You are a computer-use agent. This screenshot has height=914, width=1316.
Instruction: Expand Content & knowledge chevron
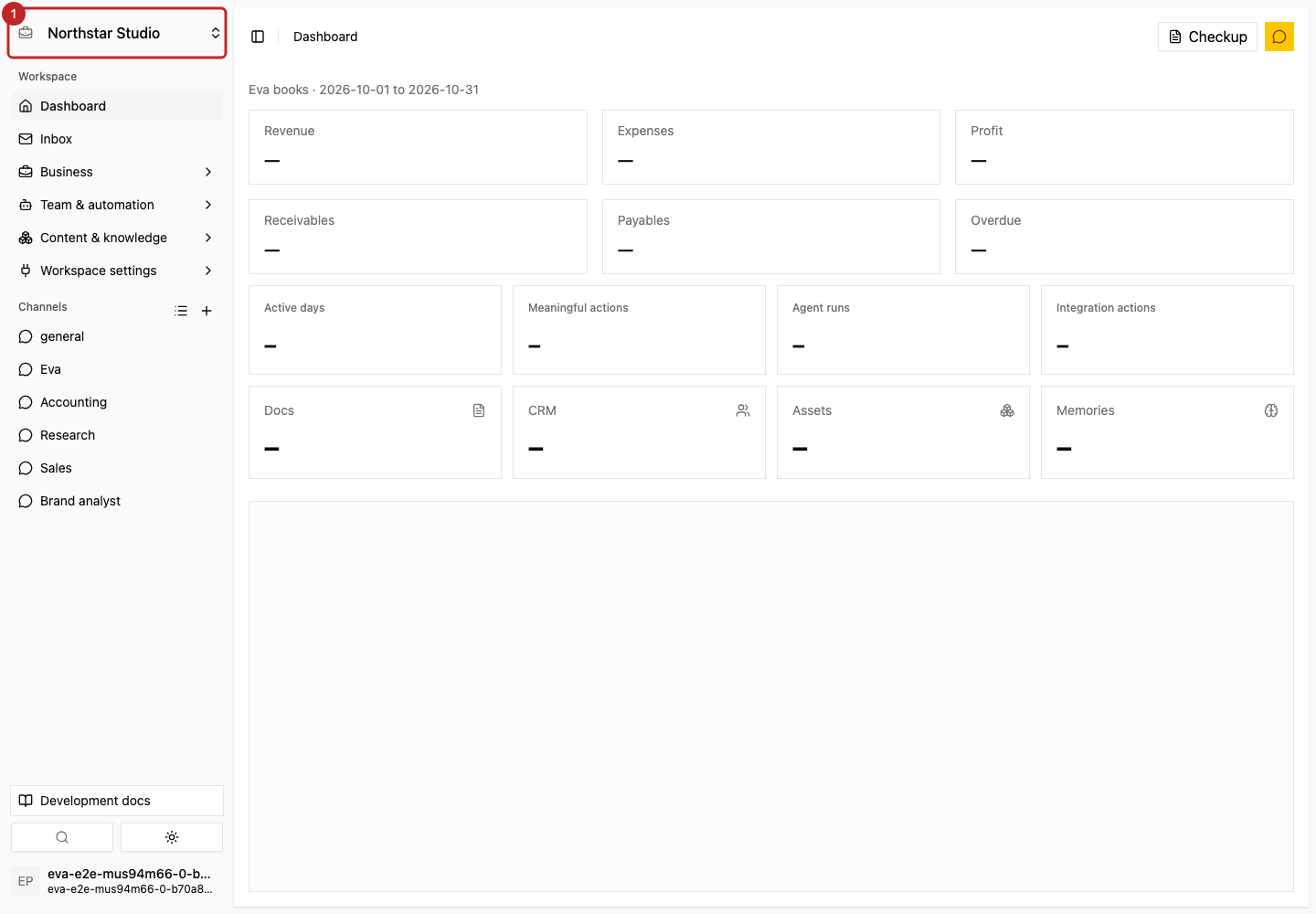(x=208, y=238)
